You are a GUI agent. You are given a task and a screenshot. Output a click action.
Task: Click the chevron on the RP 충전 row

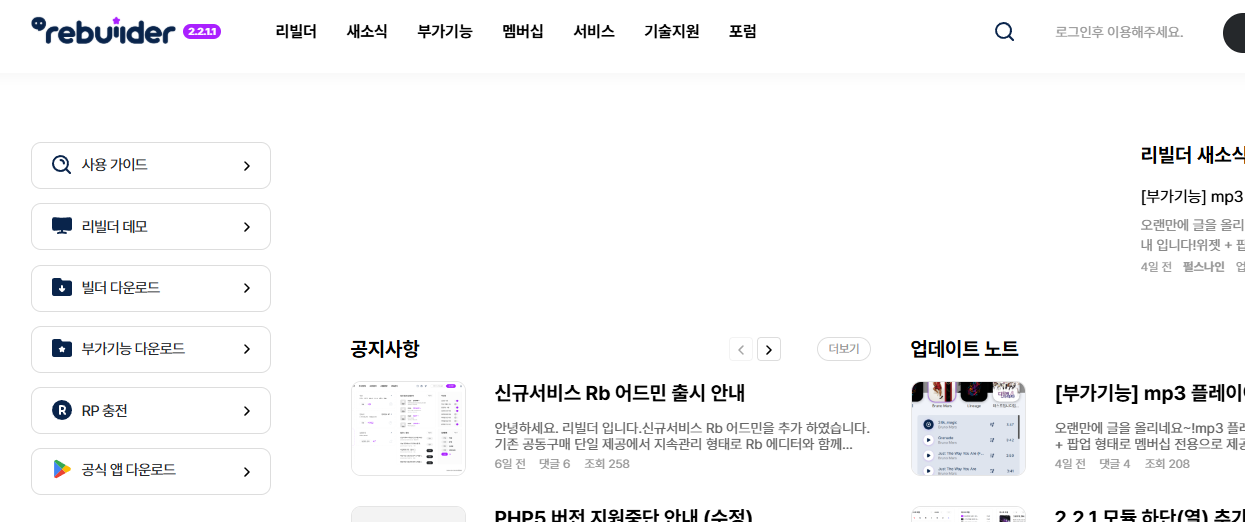tap(247, 411)
